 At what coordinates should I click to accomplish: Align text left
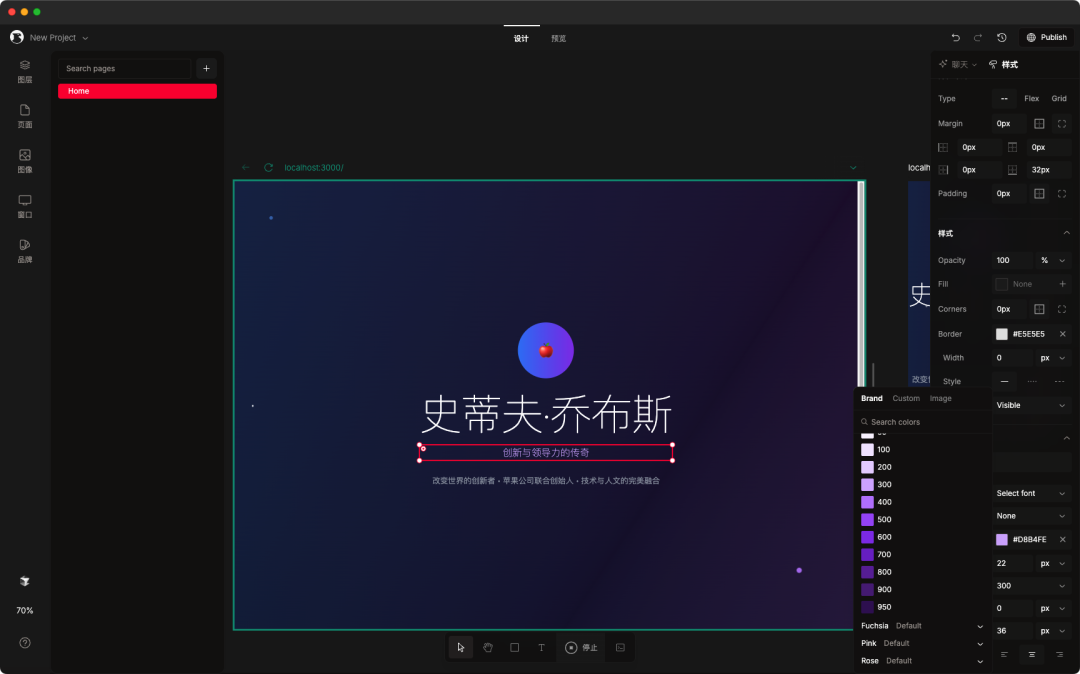pos(1004,654)
